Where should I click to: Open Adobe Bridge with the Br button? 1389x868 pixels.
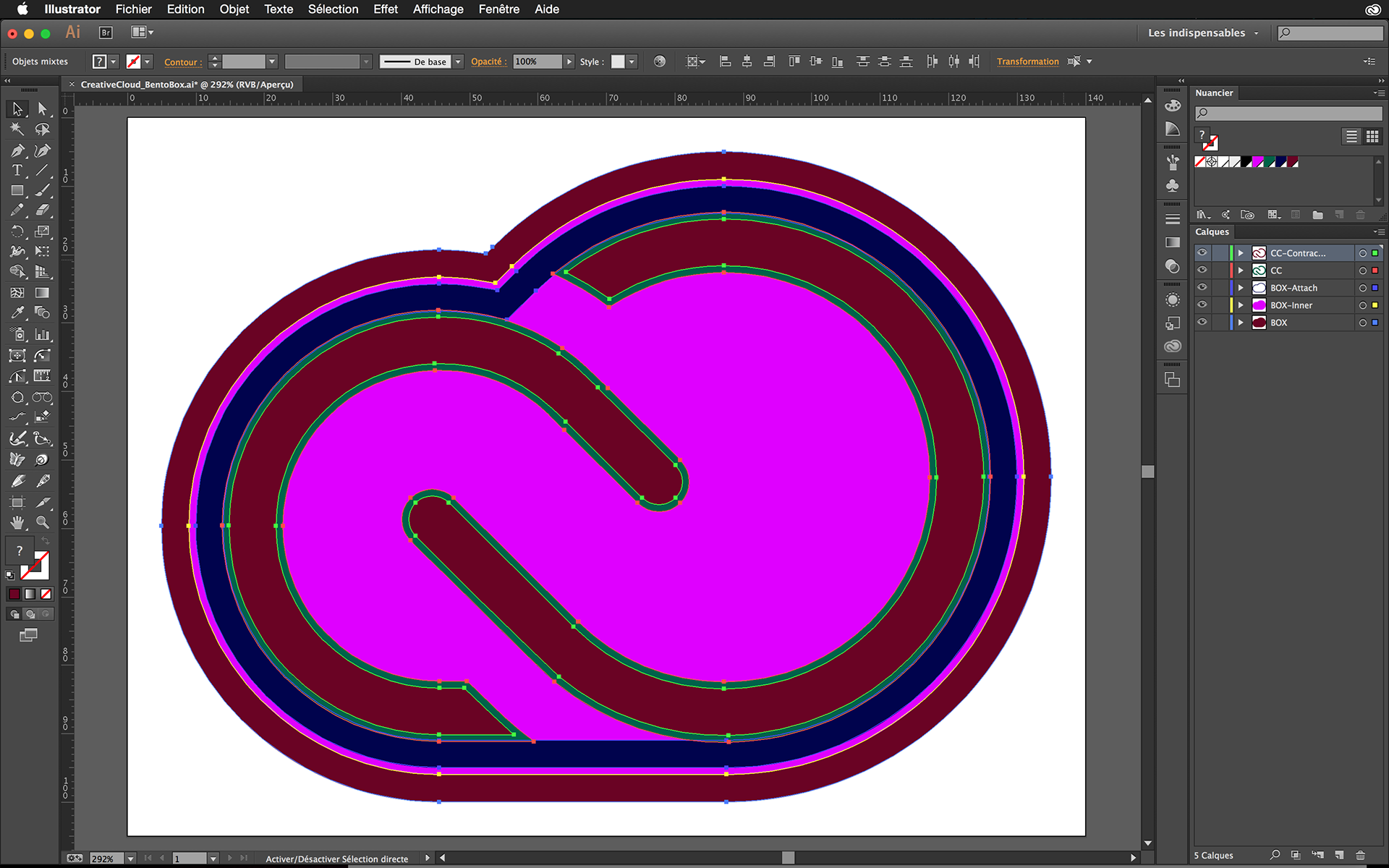(106, 33)
